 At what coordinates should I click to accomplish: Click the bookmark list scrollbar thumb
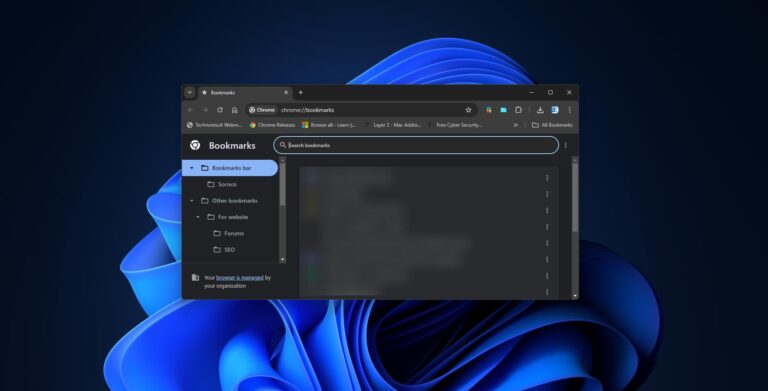575,197
